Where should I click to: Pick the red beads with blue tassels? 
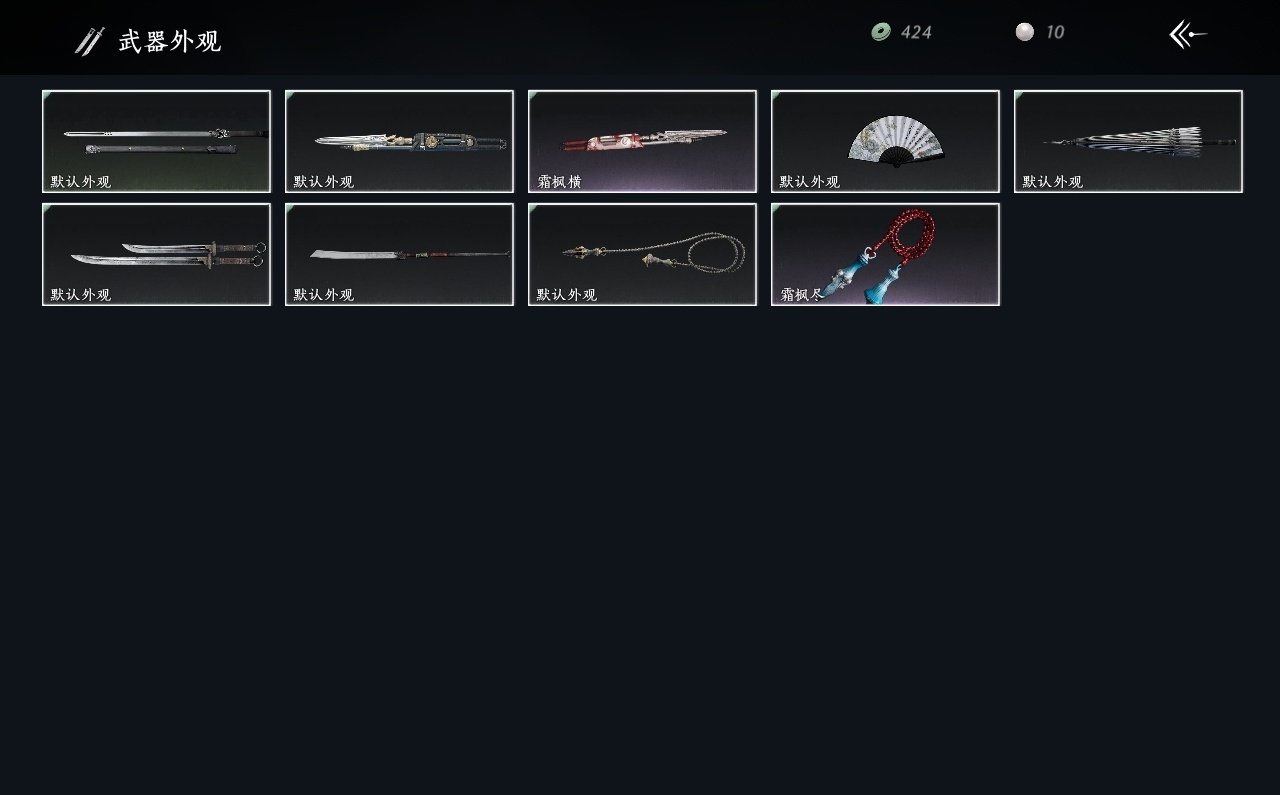(885, 254)
